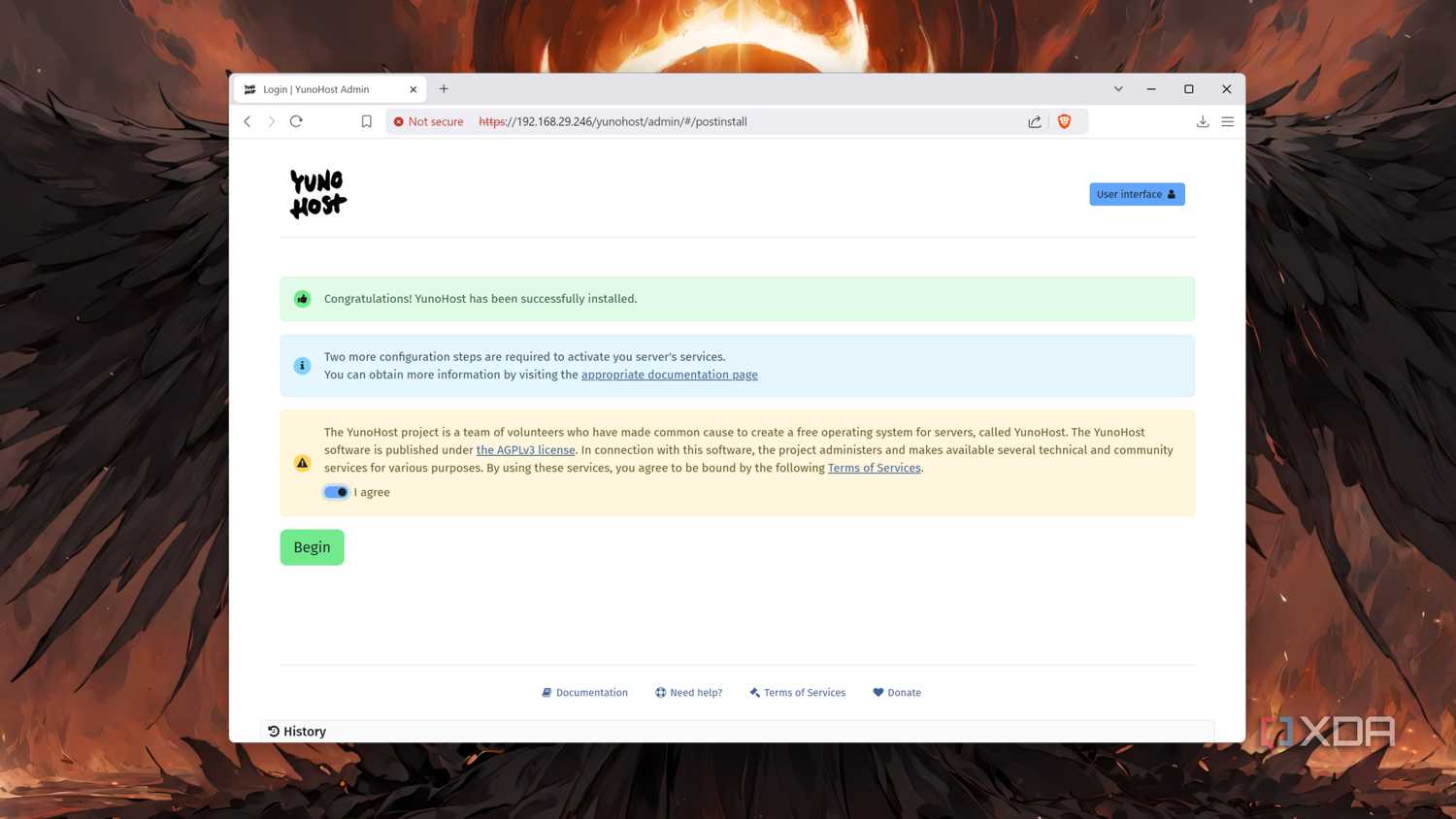Open the AGPLv3 license link

[x=525, y=450]
